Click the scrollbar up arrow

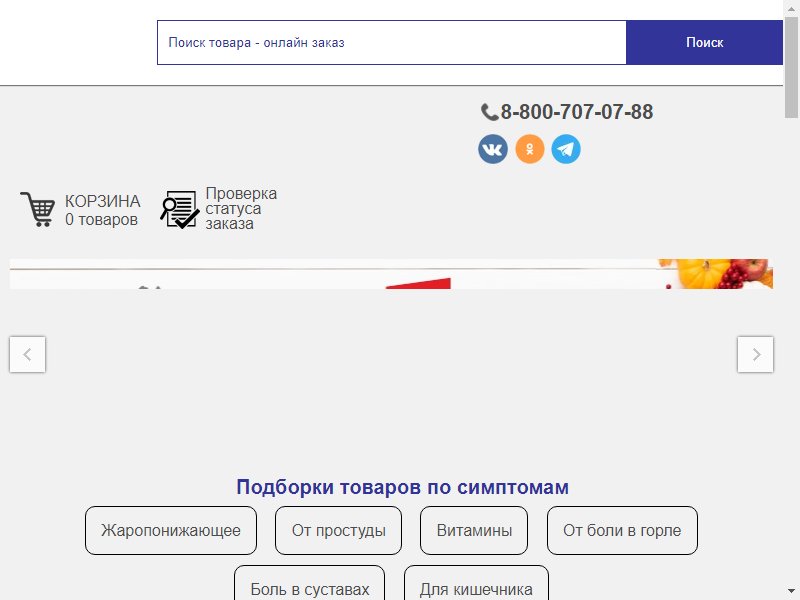791,7
